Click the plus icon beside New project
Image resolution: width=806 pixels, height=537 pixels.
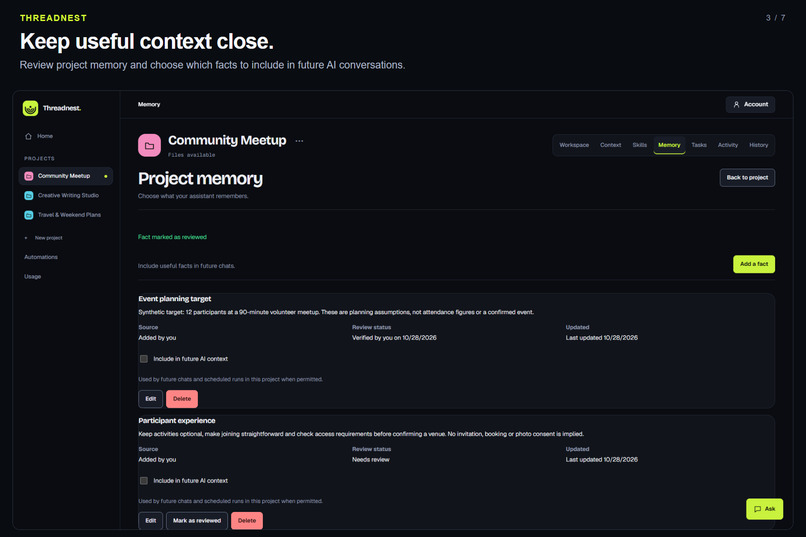(26, 238)
